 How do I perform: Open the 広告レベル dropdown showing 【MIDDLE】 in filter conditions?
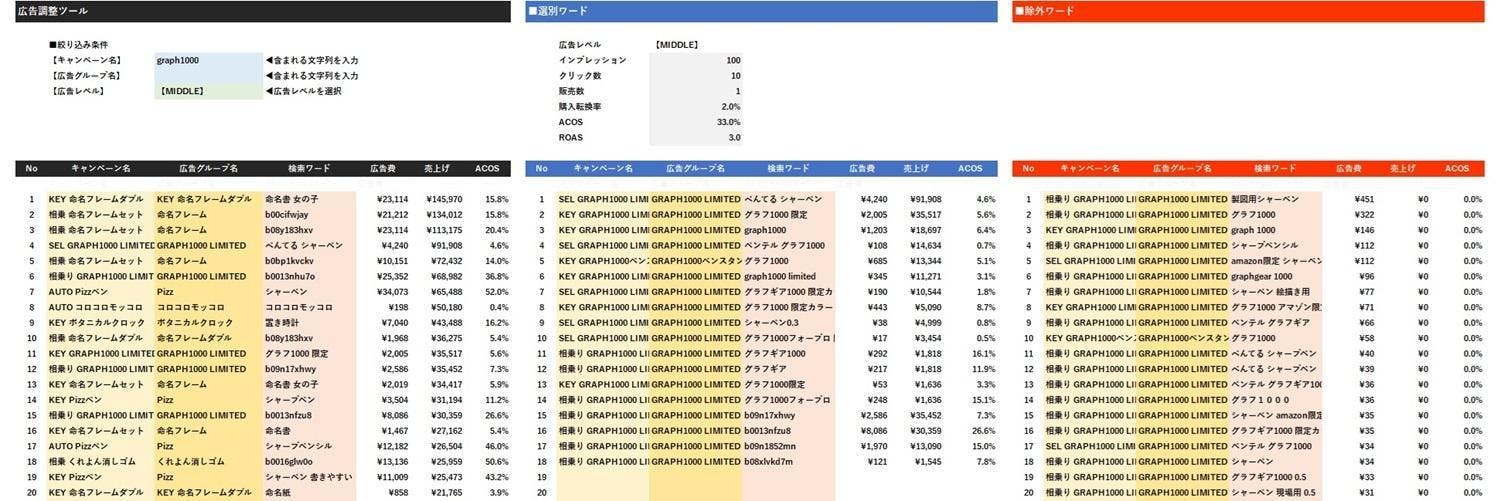tap(205, 92)
